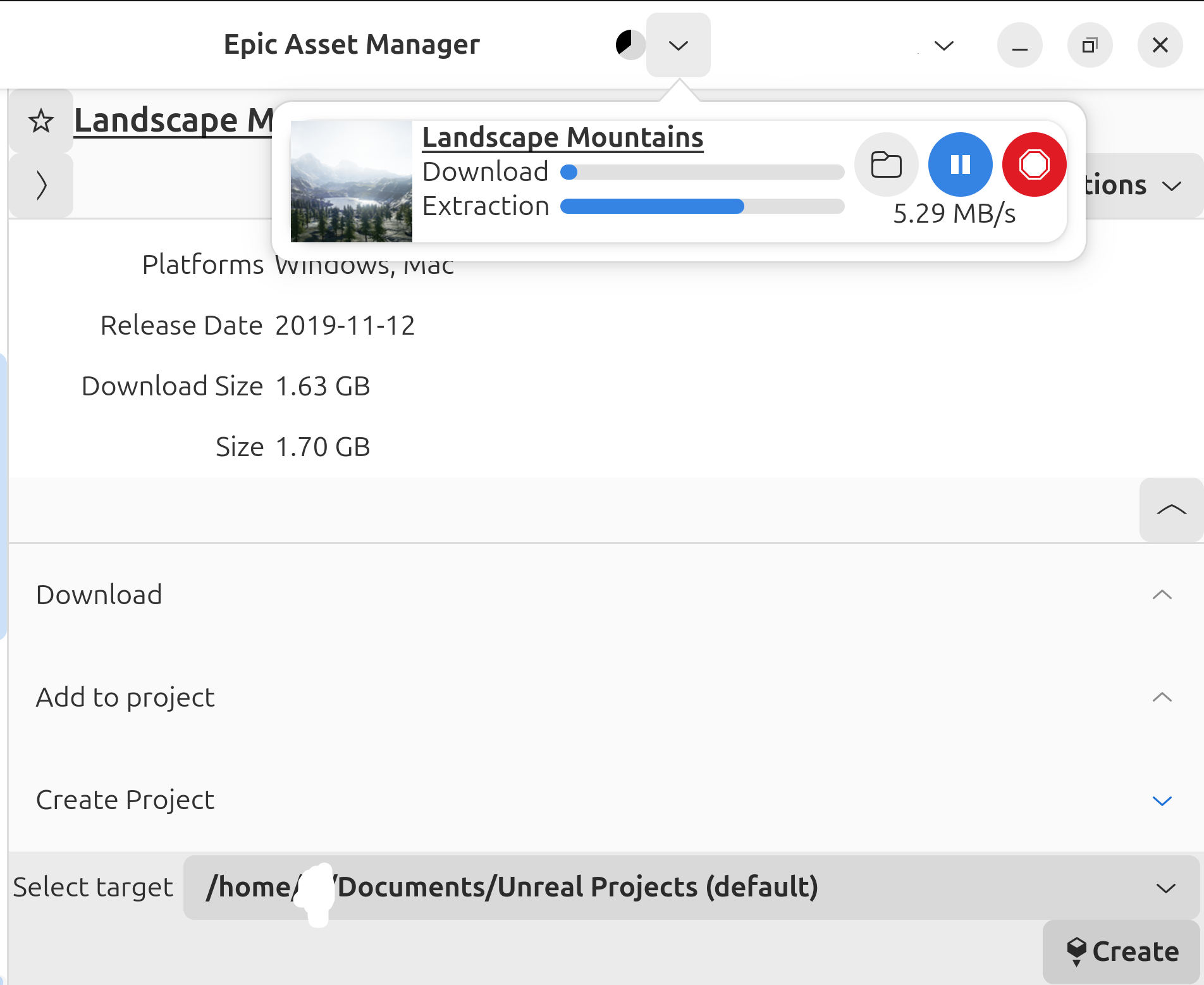Open download folder for Landscape Mountains
This screenshot has width=1204, height=985.
pyautogui.click(x=886, y=164)
